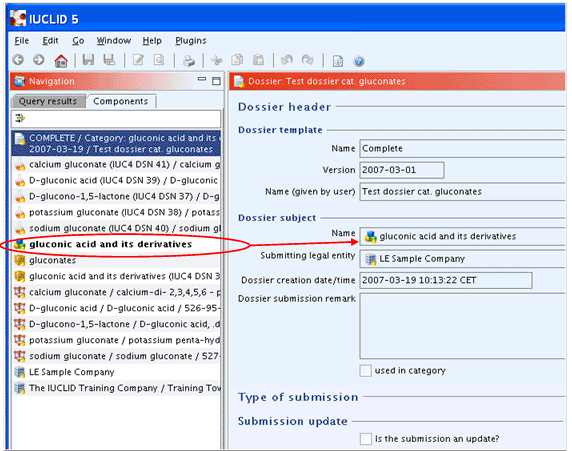572x451 pixels.
Task: Click 'LE Sample Company' in Submitting legal entity
Action: pyautogui.click(x=422, y=259)
